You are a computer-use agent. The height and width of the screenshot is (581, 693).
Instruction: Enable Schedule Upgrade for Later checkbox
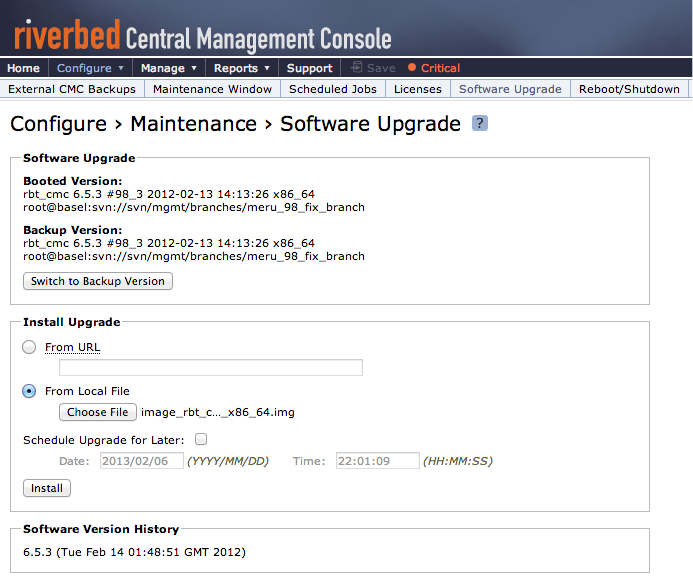pyautogui.click(x=201, y=439)
